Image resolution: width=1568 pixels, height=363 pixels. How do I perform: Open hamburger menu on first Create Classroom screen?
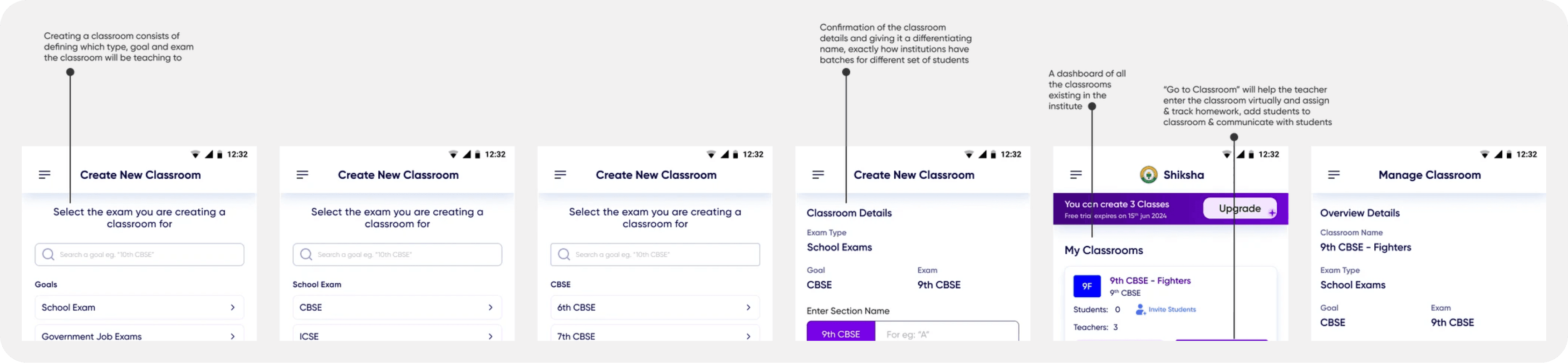click(x=44, y=175)
